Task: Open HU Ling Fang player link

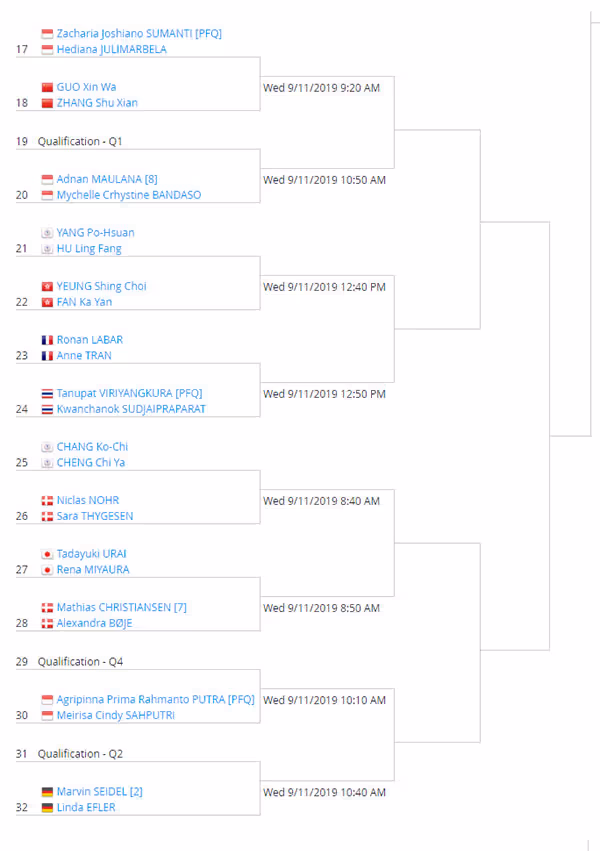Action: tap(89, 249)
